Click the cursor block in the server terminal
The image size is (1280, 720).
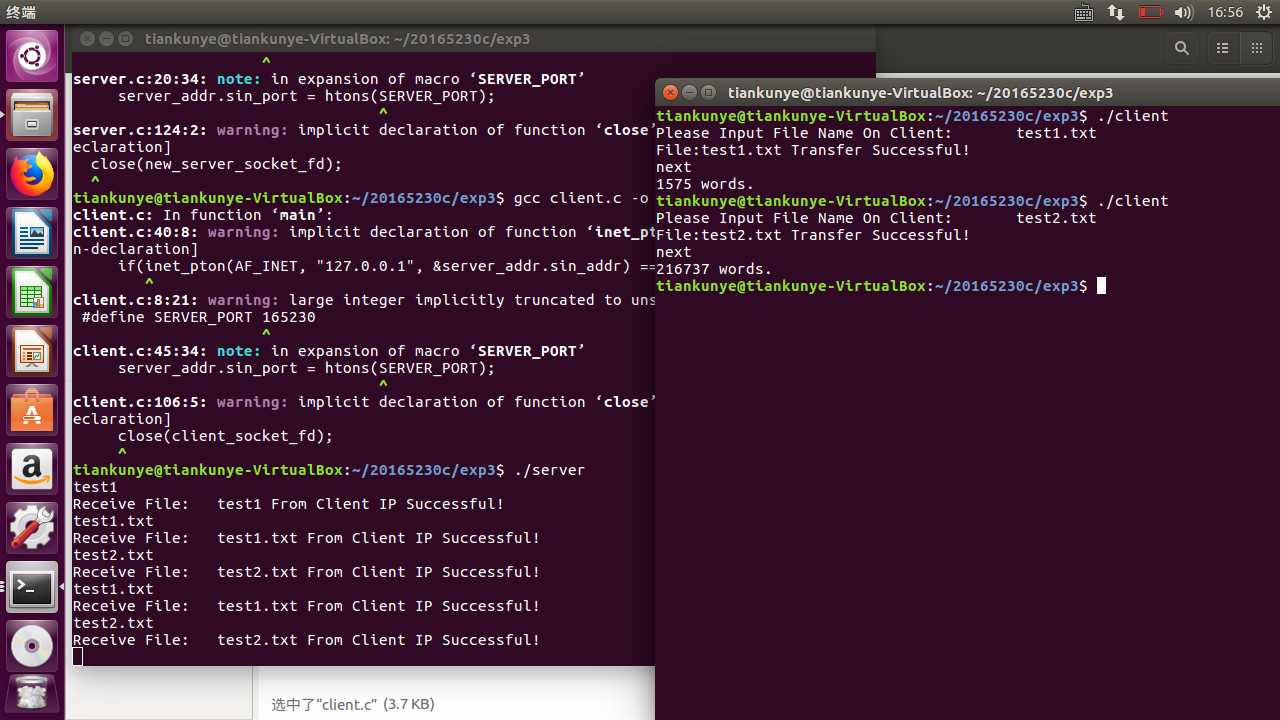pos(78,657)
